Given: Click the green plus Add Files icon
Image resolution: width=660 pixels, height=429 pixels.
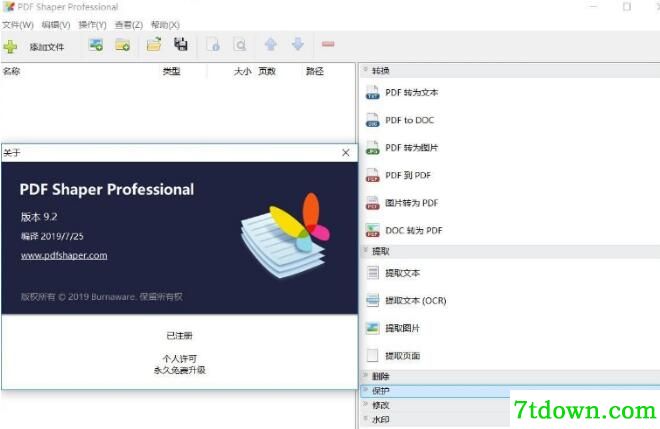Looking at the screenshot, I should coord(10,46).
